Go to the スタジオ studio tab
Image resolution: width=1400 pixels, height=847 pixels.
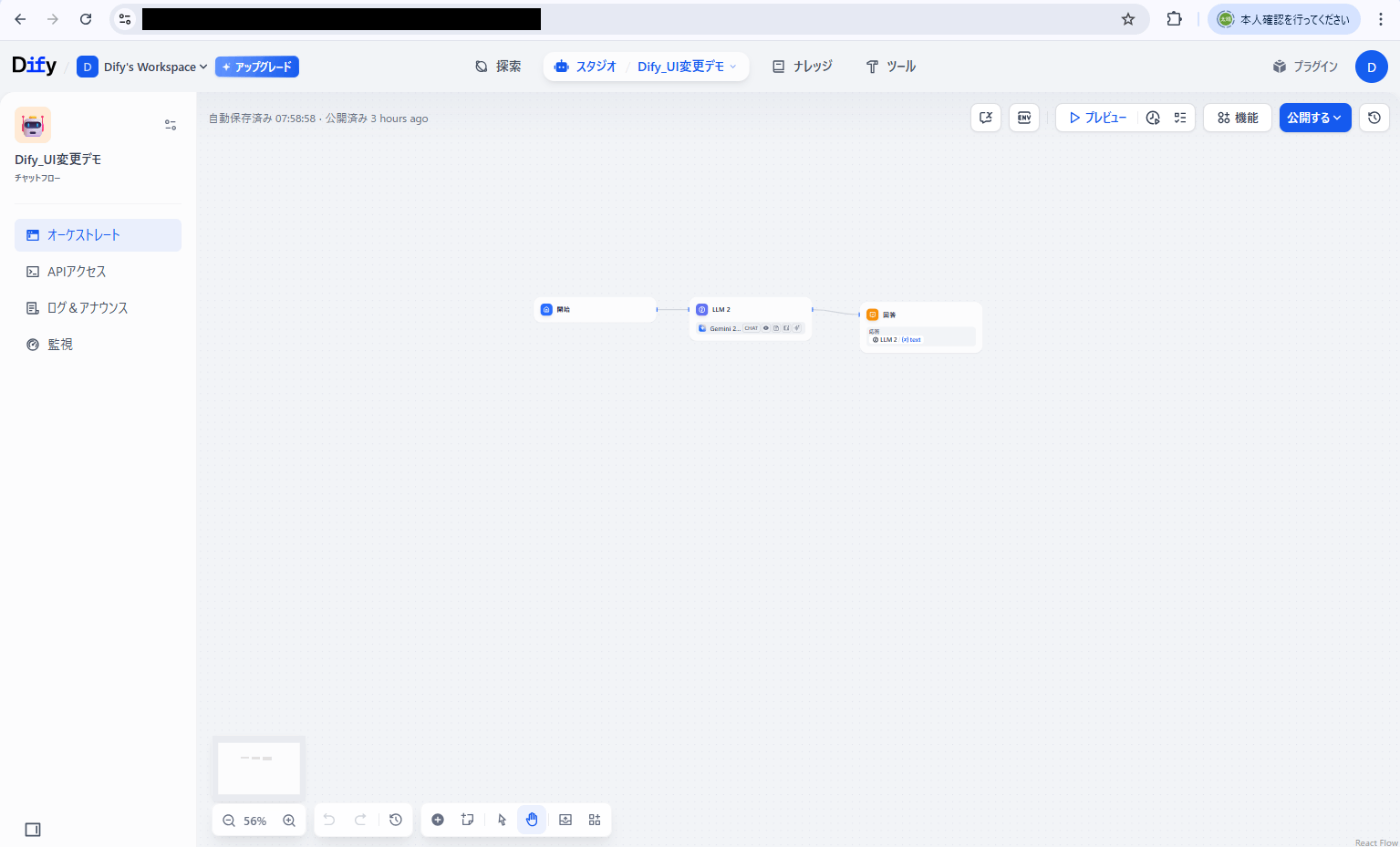(x=585, y=66)
